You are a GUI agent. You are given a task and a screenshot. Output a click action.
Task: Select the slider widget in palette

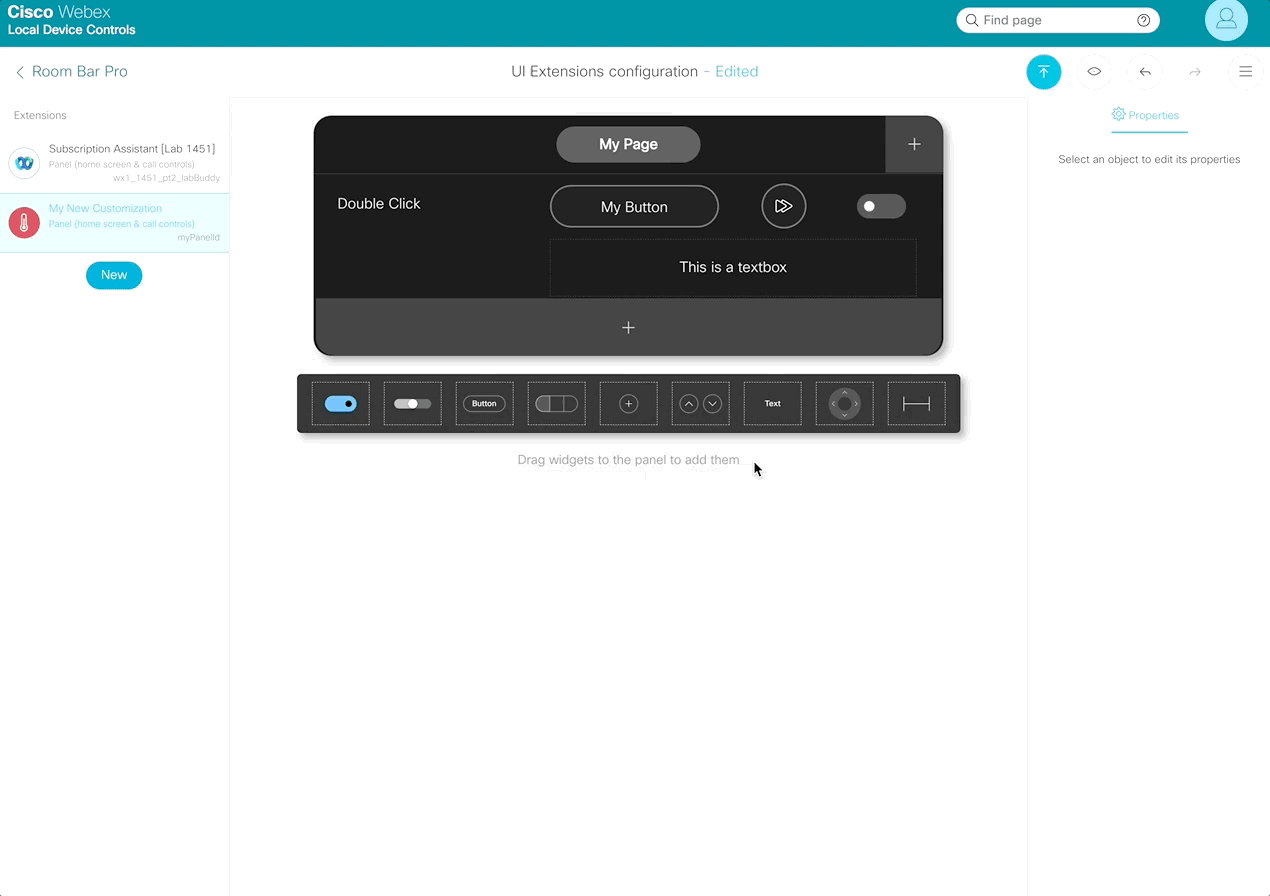[412, 404]
